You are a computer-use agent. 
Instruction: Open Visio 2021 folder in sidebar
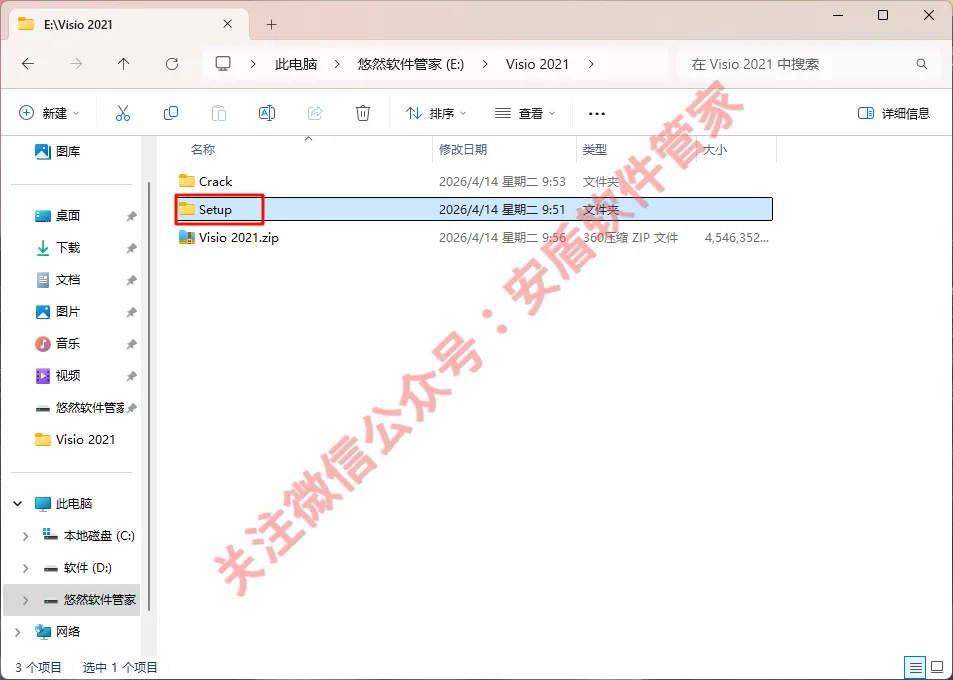(x=75, y=439)
